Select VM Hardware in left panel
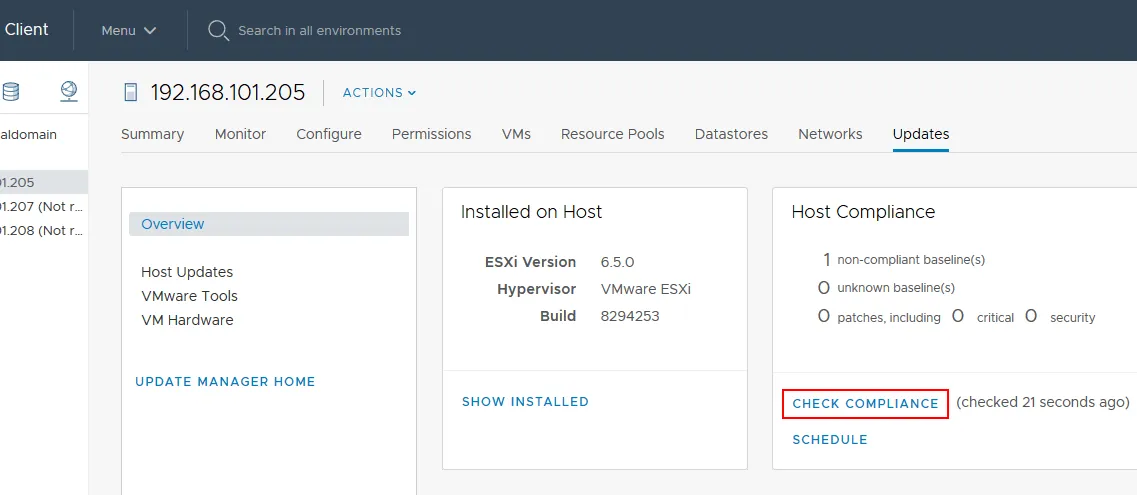 click(x=187, y=320)
